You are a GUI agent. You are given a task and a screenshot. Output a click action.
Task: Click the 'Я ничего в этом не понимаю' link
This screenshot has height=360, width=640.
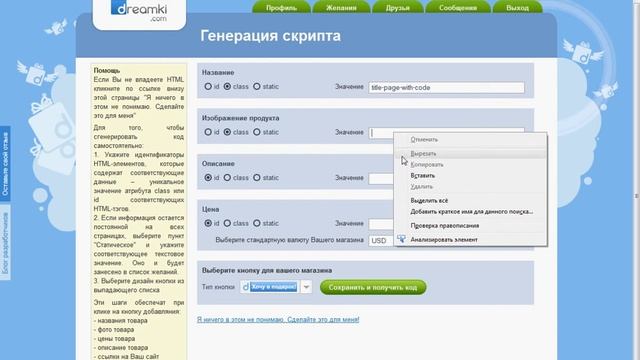pos(278,319)
